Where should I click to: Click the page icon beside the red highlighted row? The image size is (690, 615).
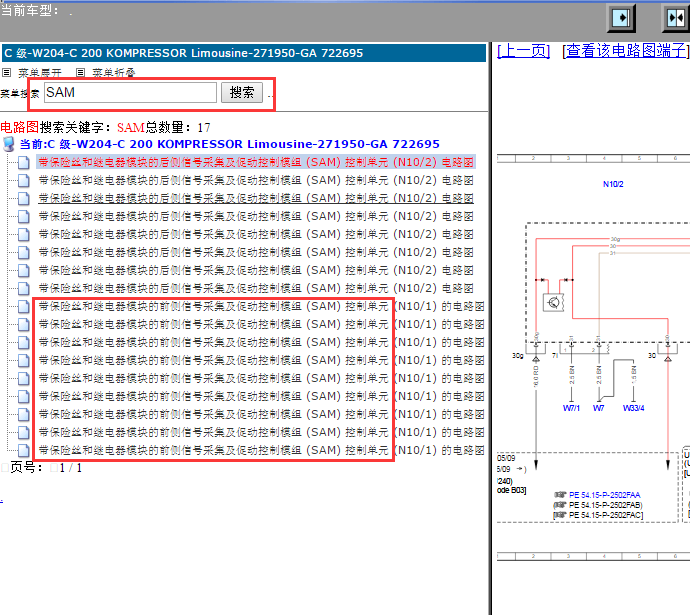pyautogui.click(x=24, y=162)
